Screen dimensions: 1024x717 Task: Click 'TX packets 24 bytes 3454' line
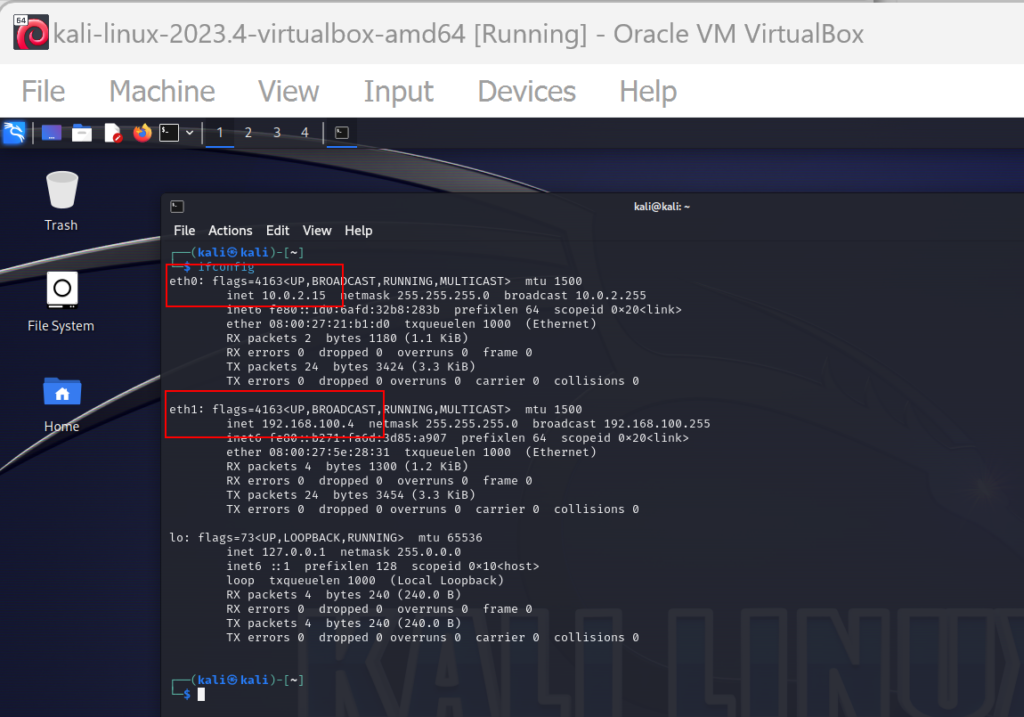click(x=351, y=495)
